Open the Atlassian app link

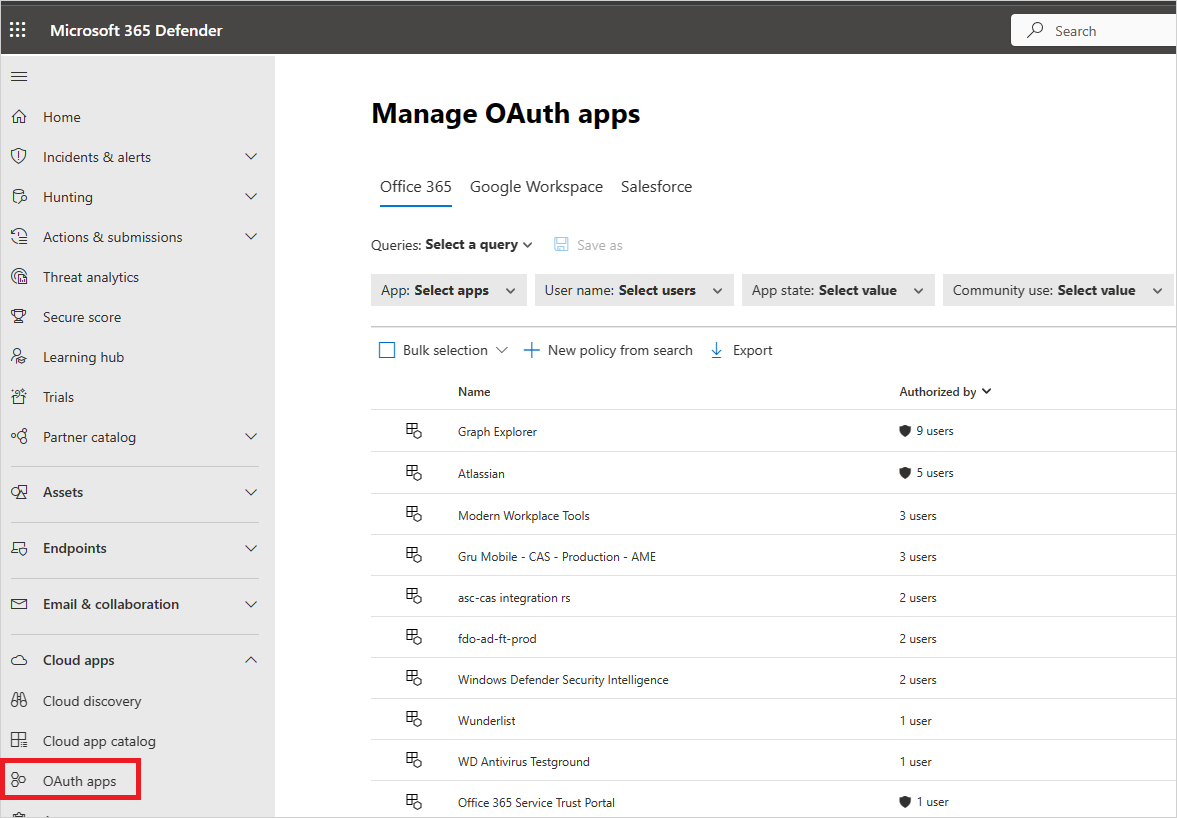tap(481, 473)
